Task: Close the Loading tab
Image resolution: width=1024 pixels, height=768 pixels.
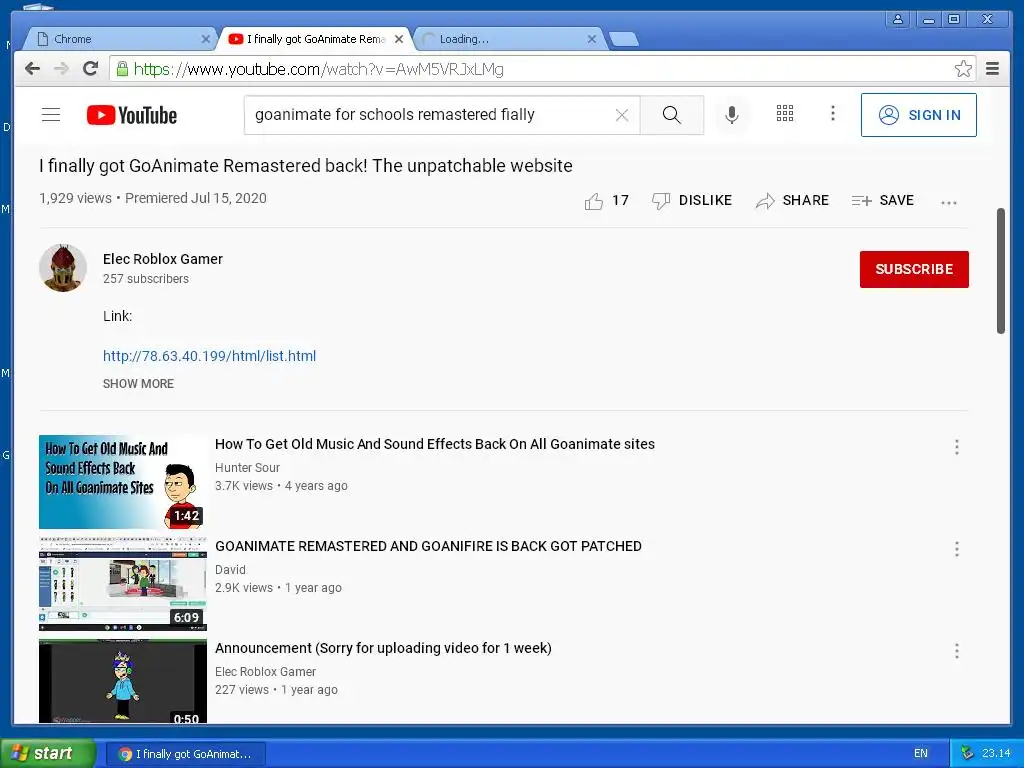Action: tap(592, 39)
